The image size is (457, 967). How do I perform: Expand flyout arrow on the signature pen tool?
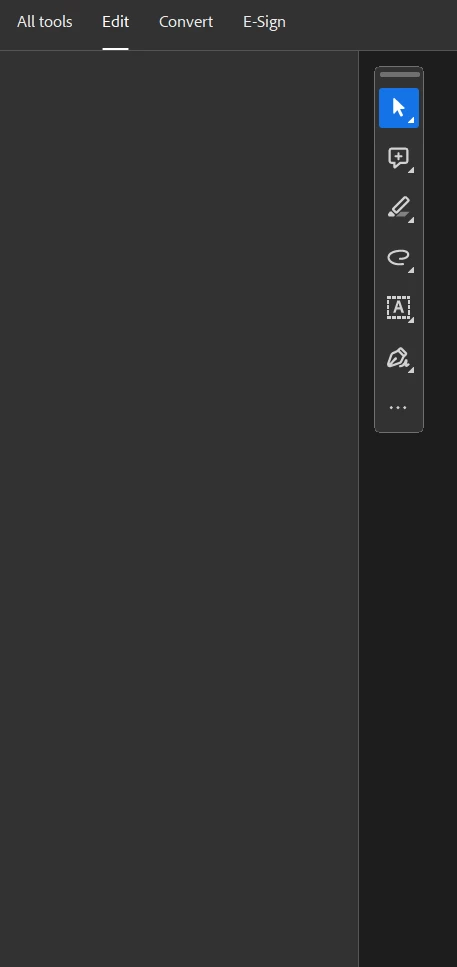(411, 370)
